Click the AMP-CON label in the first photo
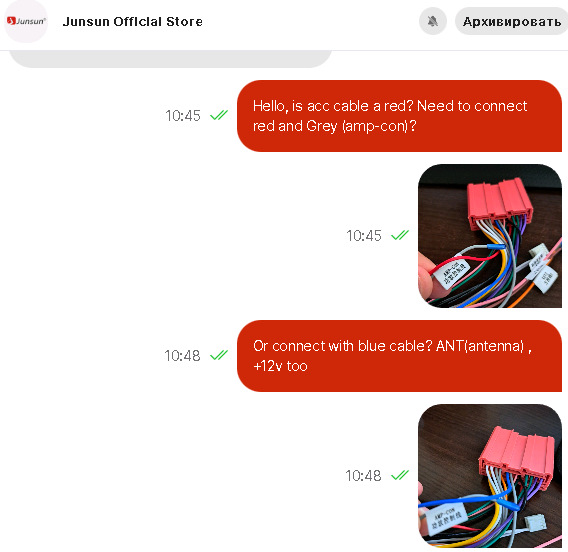Image resolution: width=568 pixels, height=552 pixels. click(x=452, y=273)
